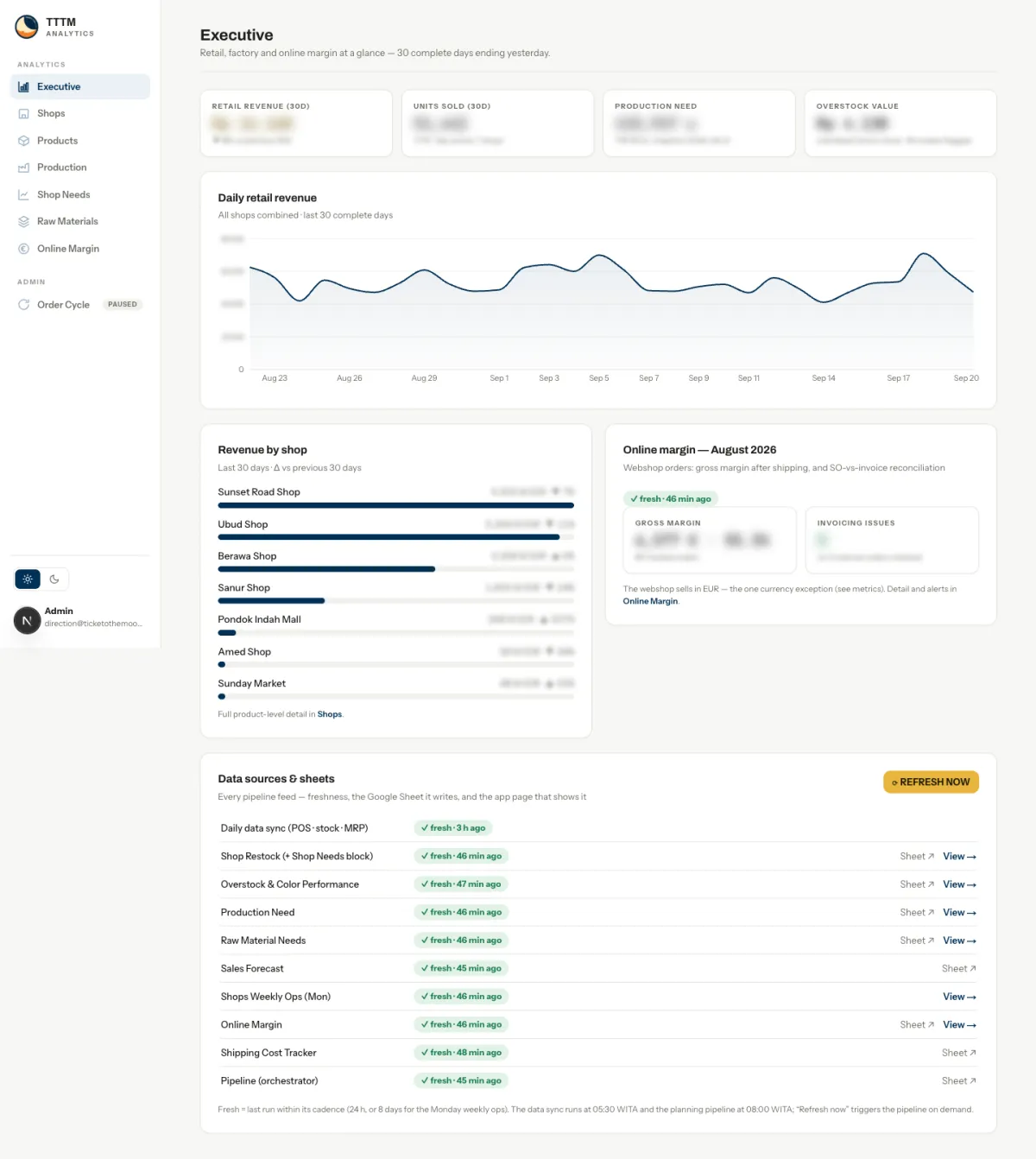Click the Overstock Value card
Screen dimensions: 1036x1159
point(900,123)
